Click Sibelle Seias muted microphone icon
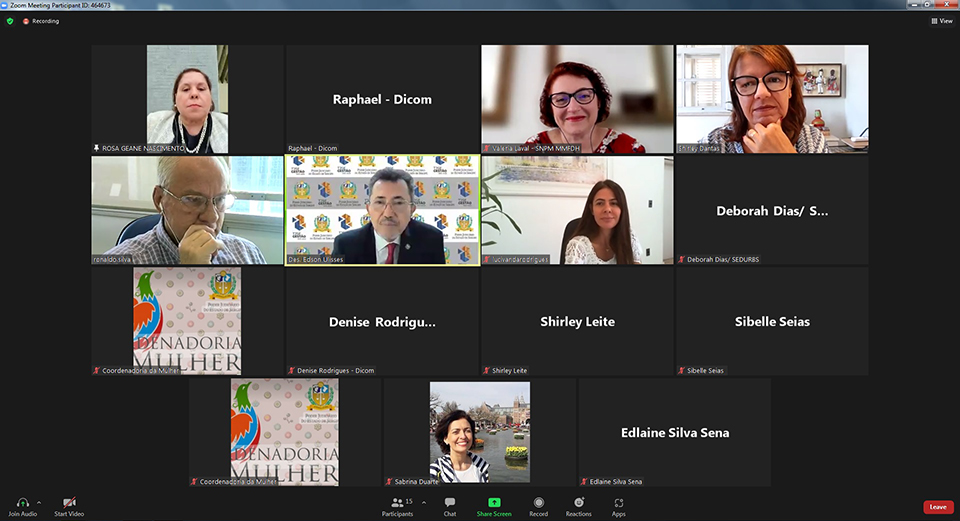 coord(682,371)
